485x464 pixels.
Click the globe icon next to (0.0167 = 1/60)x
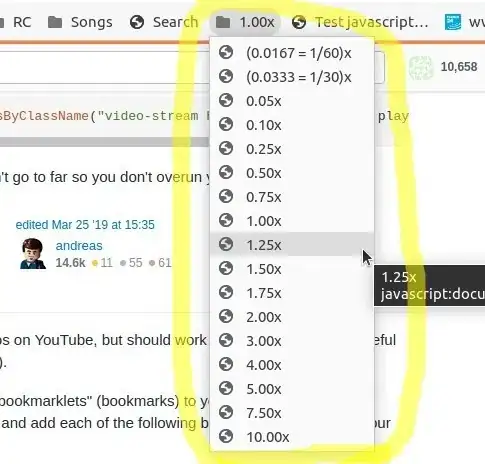pyautogui.click(x=226, y=52)
